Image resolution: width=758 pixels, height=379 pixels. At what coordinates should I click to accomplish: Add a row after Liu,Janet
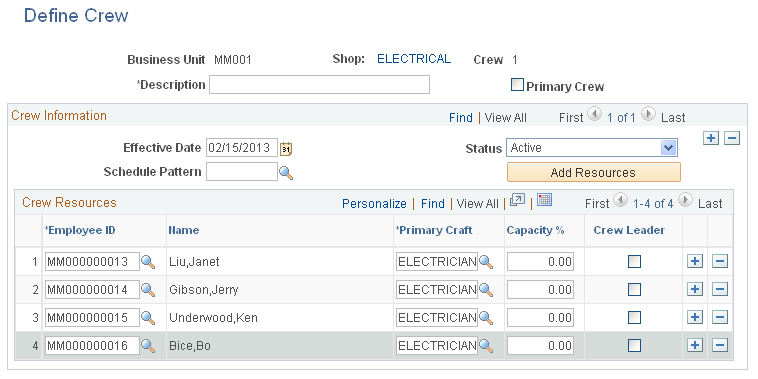click(695, 262)
